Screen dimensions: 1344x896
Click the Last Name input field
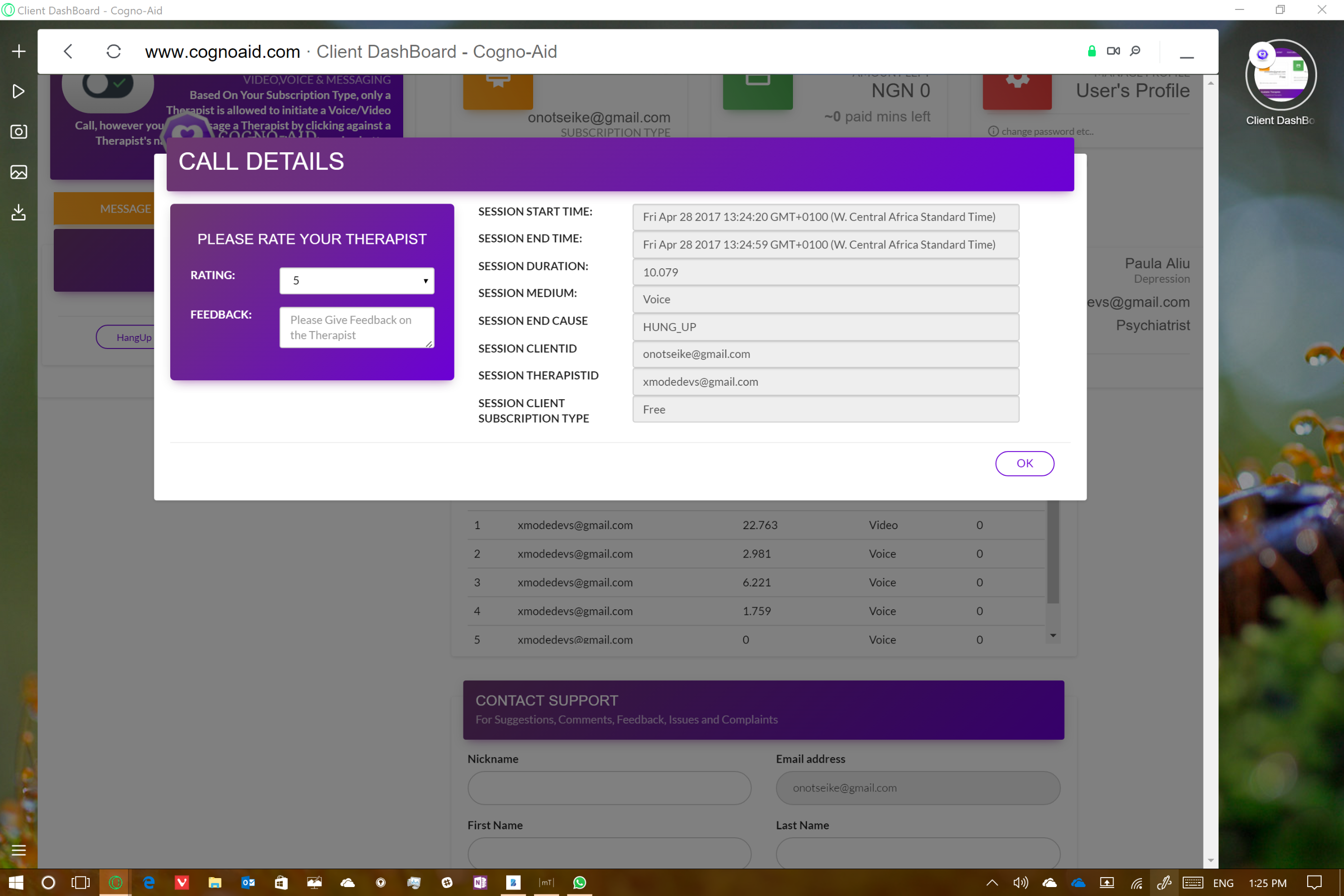point(918,854)
